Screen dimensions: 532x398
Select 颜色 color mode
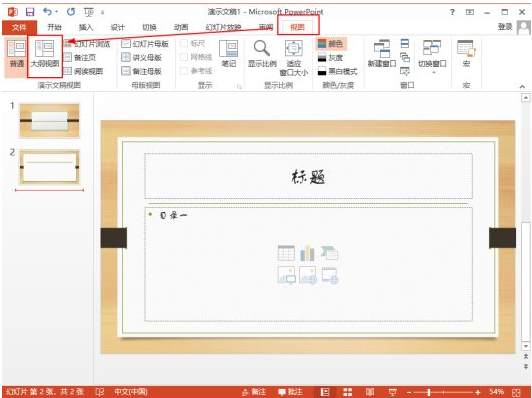point(330,43)
